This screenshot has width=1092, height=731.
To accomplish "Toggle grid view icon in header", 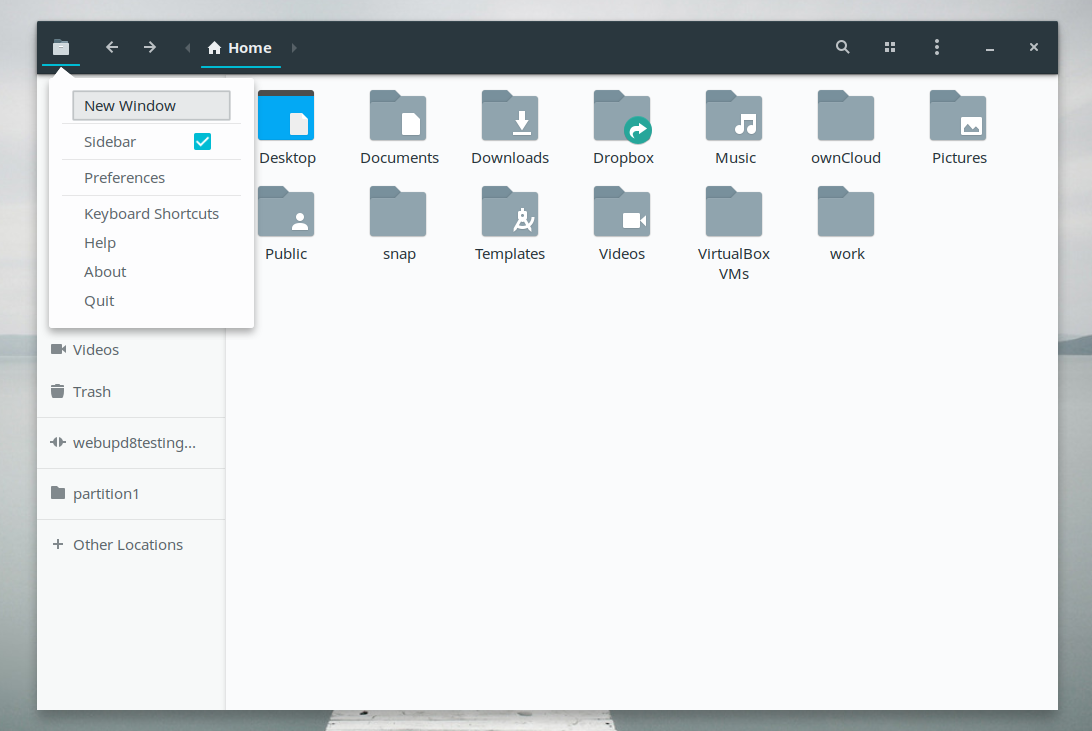I will click(890, 47).
